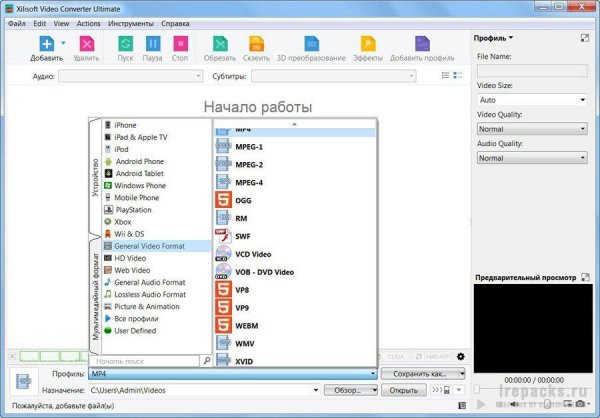This screenshot has width=600, height=418.
Task: Open the Video Quality dropdown
Action: [532, 129]
